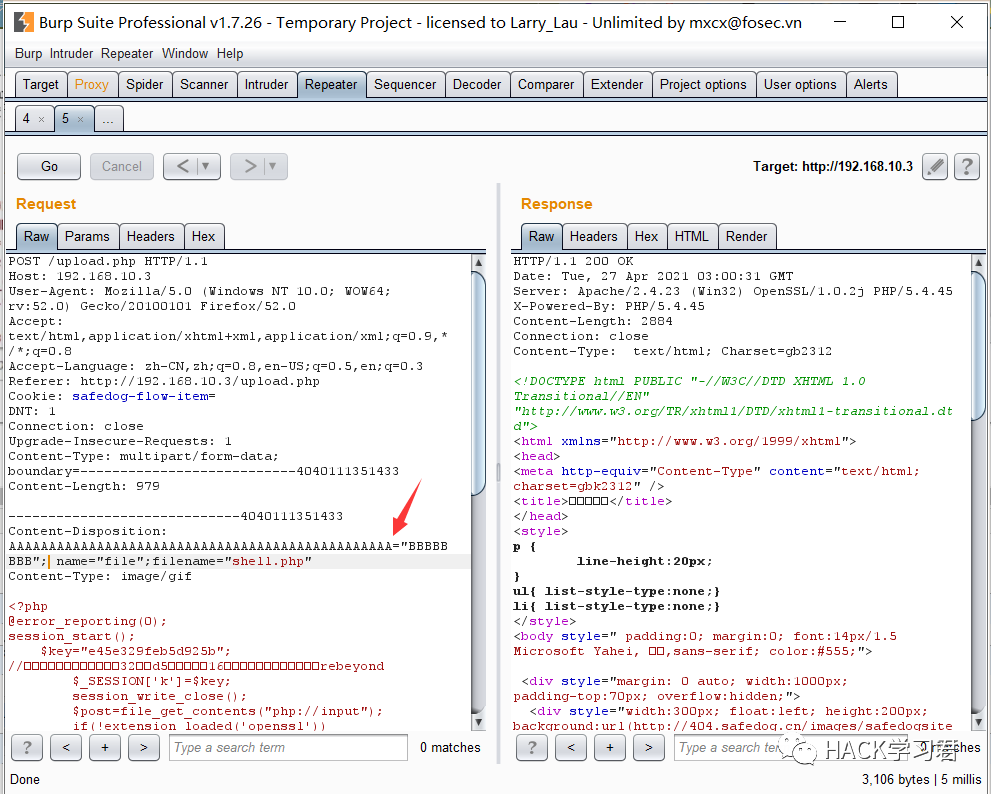
Task: Click the response pane vertical scrollbar thumb
Action: 978,345
